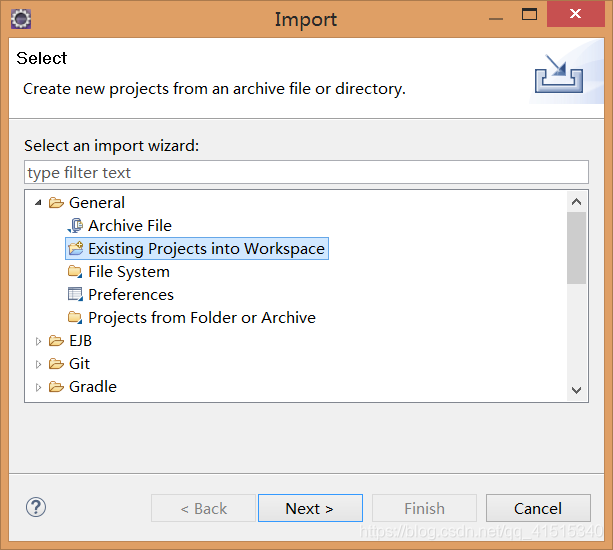The width and height of the screenshot is (613, 550).
Task: Click the Cancel button
Action: [538, 508]
